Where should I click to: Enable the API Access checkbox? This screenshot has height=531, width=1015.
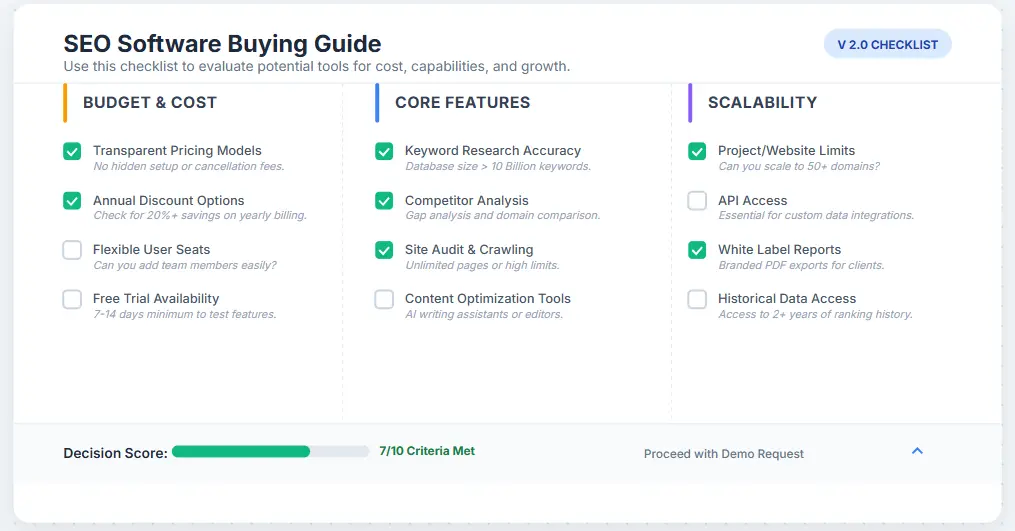(697, 201)
